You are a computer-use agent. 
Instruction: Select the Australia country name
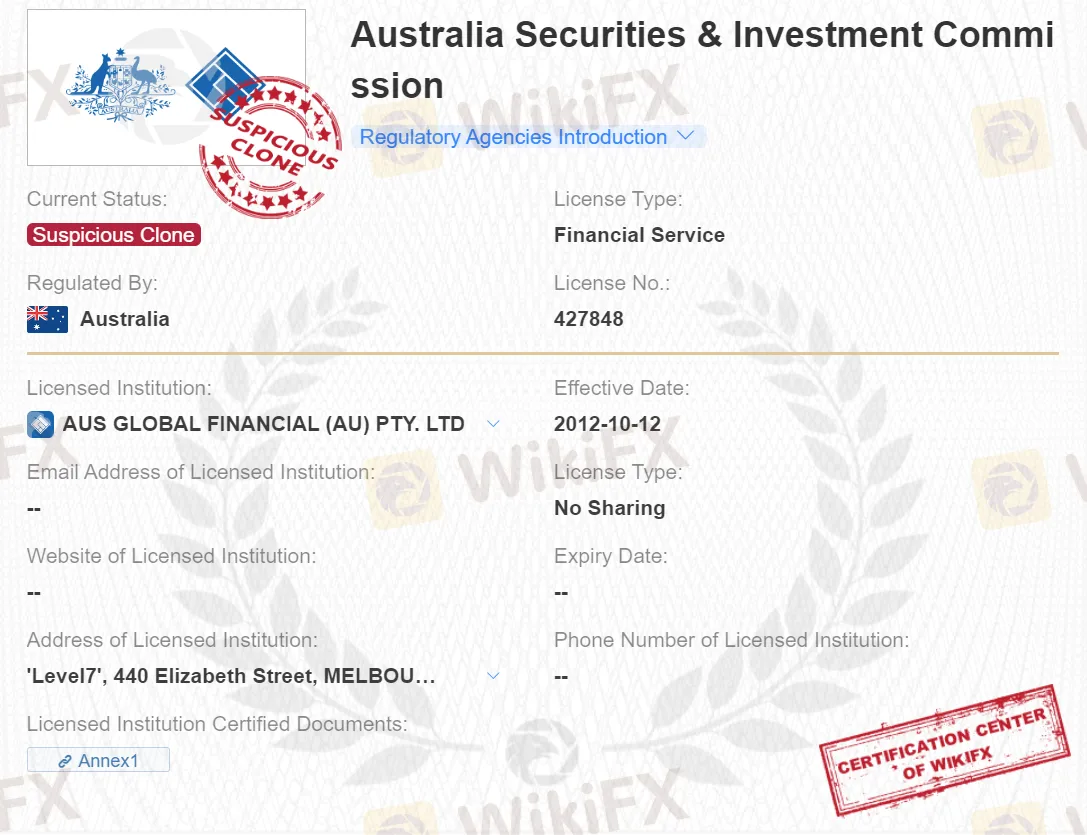click(x=125, y=319)
